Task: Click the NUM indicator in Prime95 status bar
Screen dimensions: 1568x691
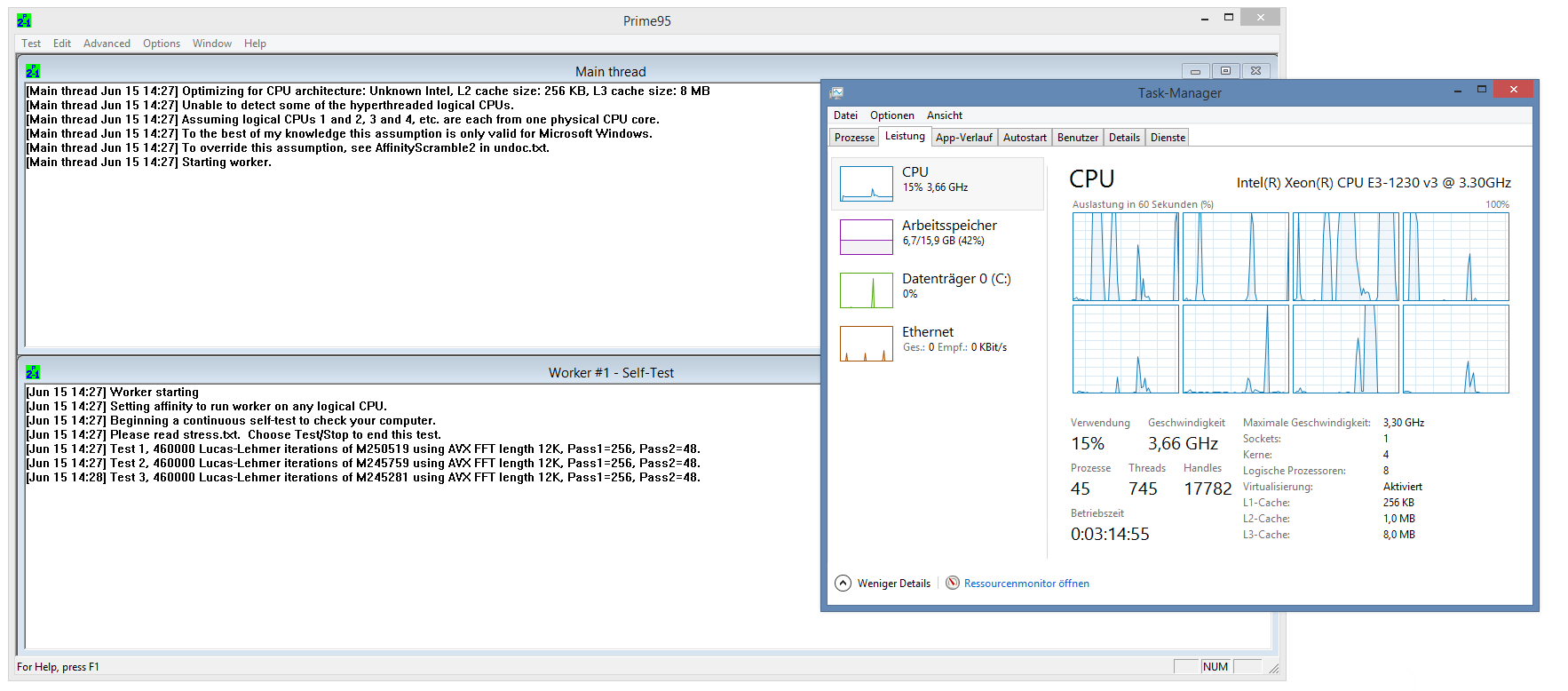Action: click(1216, 667)
